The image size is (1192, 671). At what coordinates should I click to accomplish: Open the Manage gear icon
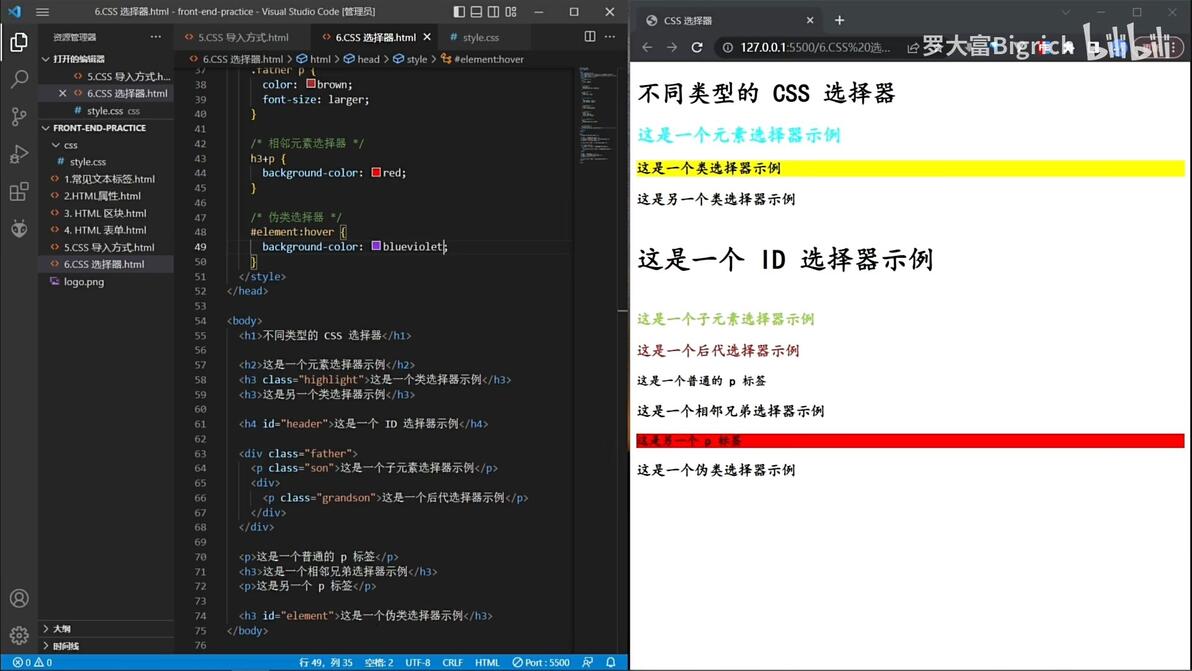coord(19,635)
